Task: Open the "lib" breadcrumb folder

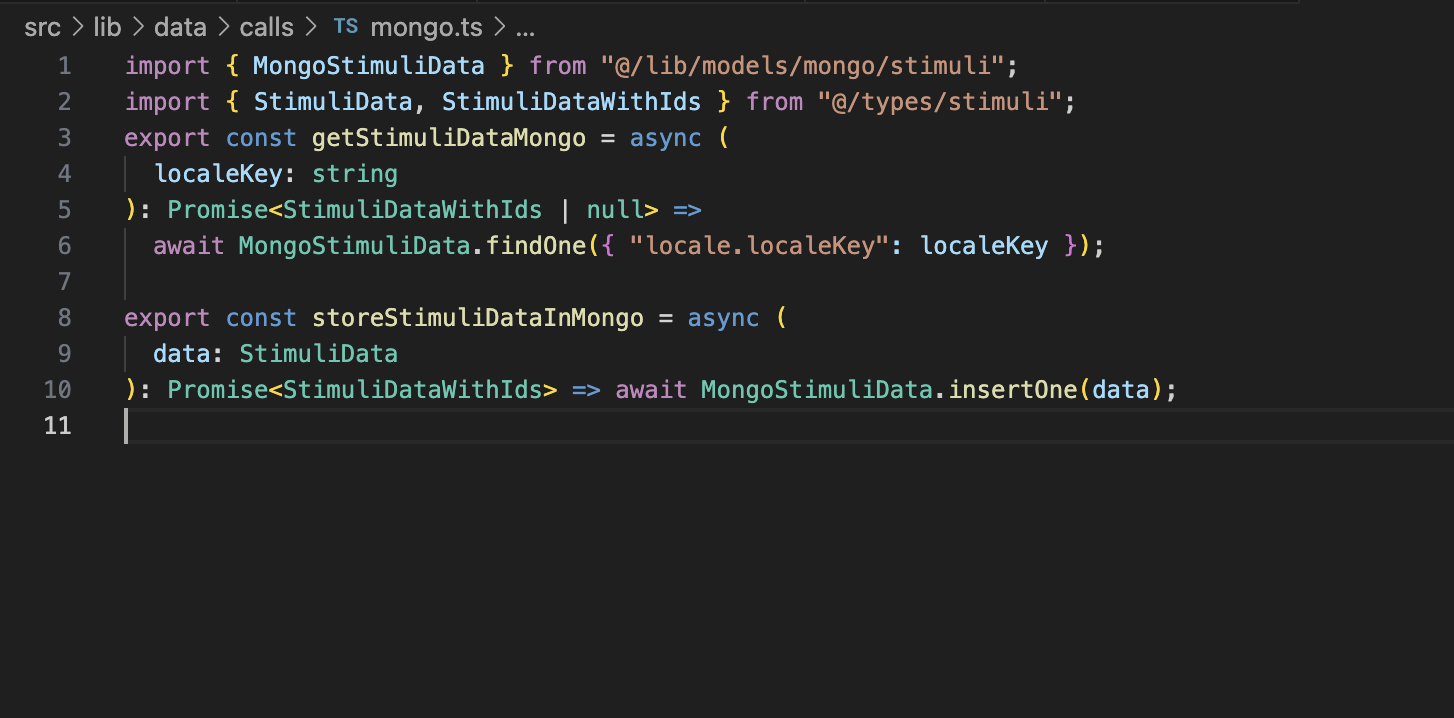Action: tap(107, 27)
